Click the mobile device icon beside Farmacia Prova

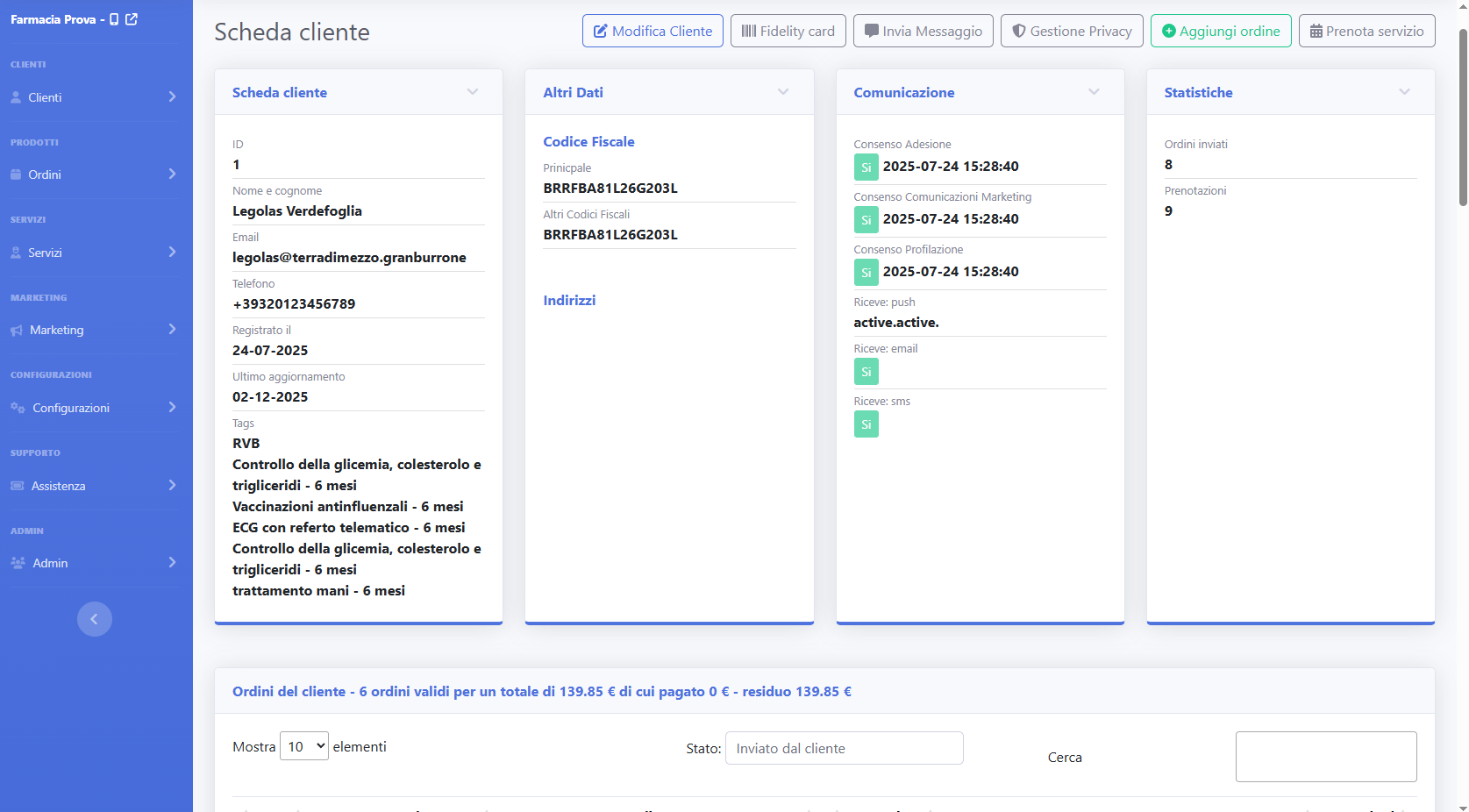[114, 19]
